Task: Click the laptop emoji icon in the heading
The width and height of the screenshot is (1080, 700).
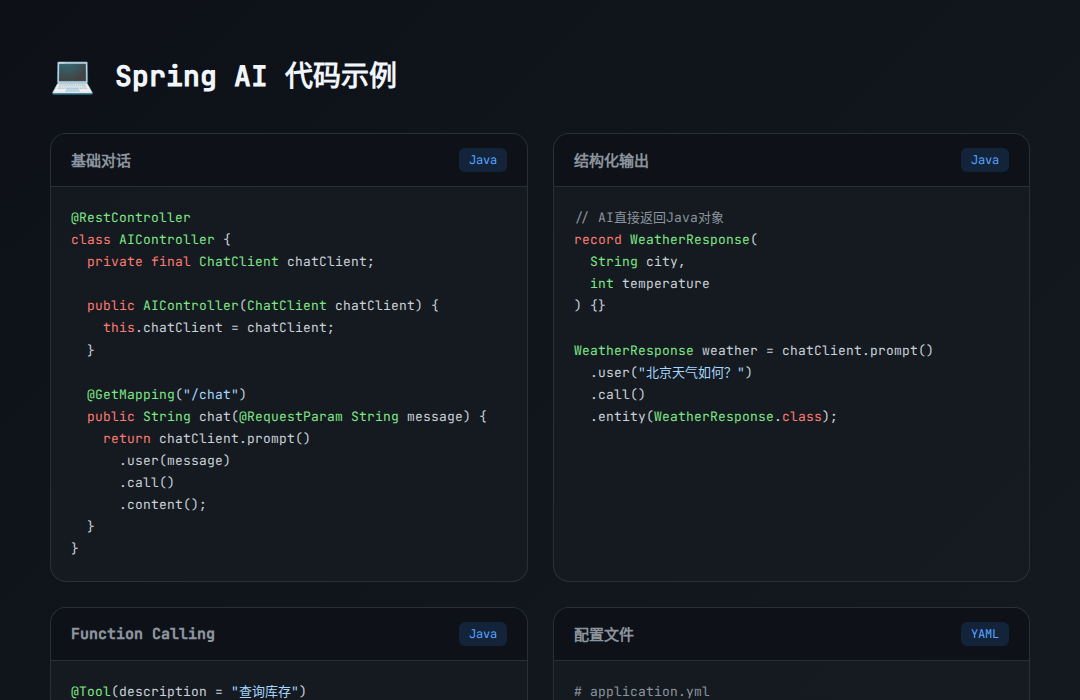Action: pyautogui.click(x=72, y=76)
